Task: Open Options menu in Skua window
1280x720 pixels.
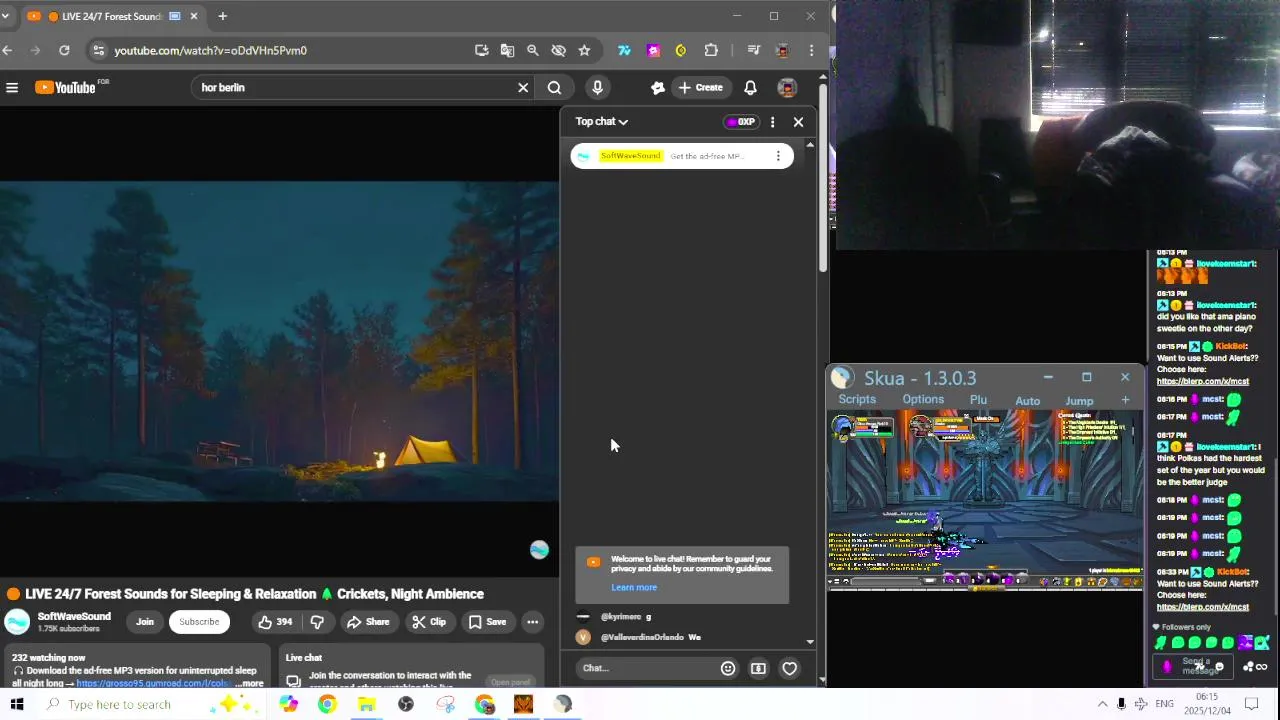Action: point(923,399)
